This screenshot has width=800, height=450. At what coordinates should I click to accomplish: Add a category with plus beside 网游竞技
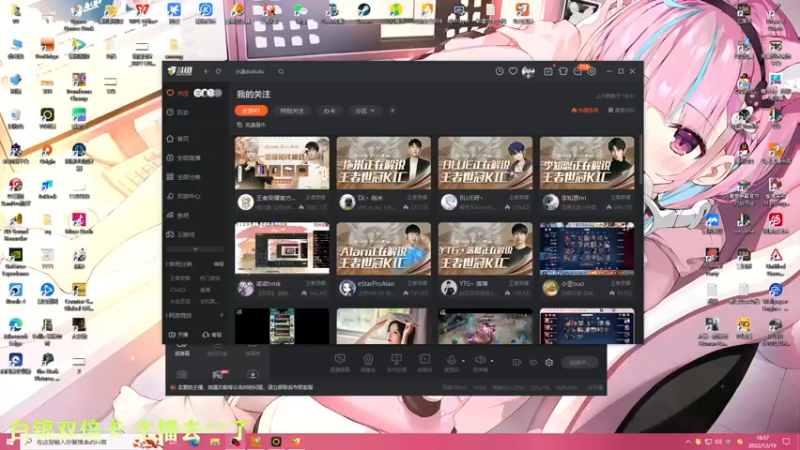pos(221,315)
